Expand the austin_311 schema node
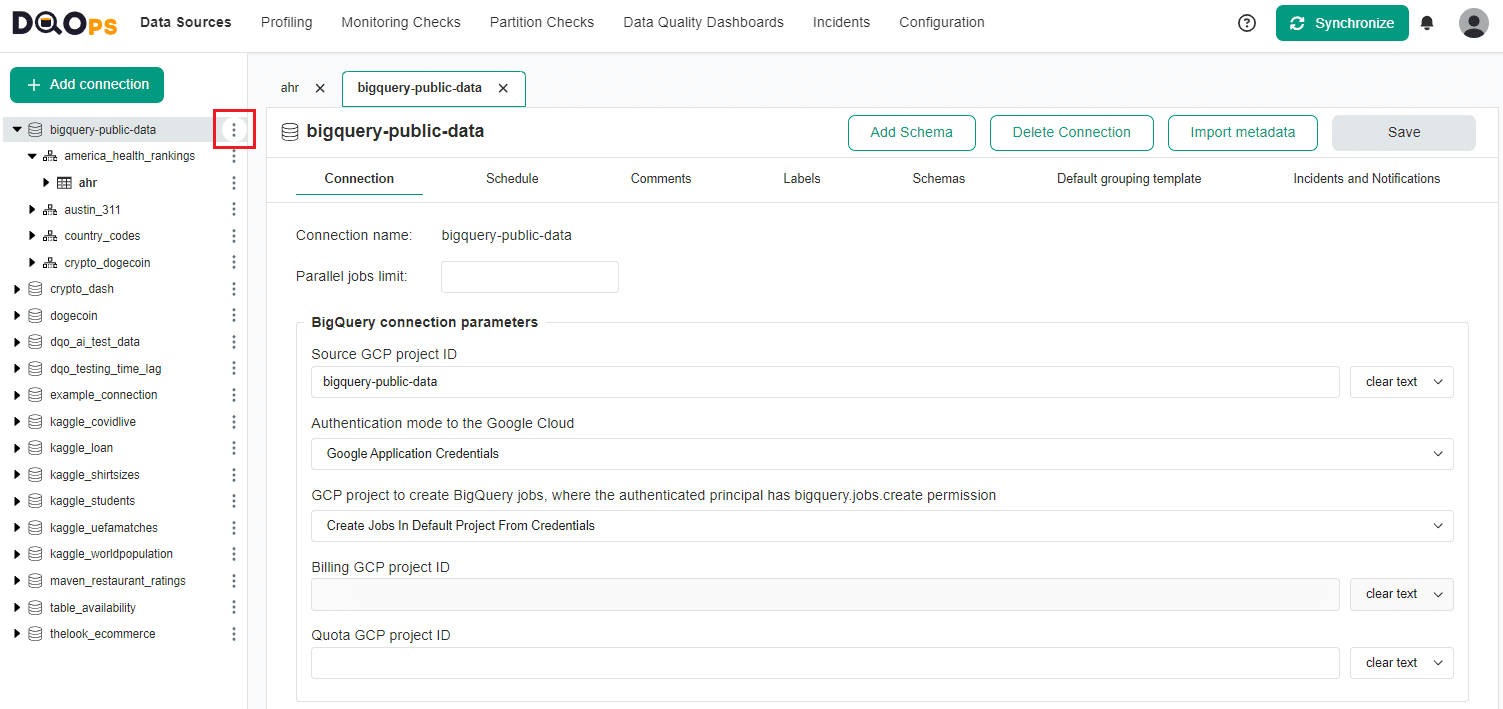 click(32, 210)
